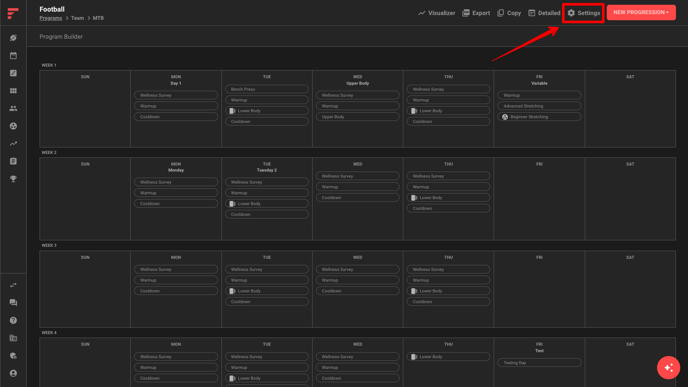Click the swap arrows icon in the sidebar
688x387 pixels.
[x=13, y=285]
